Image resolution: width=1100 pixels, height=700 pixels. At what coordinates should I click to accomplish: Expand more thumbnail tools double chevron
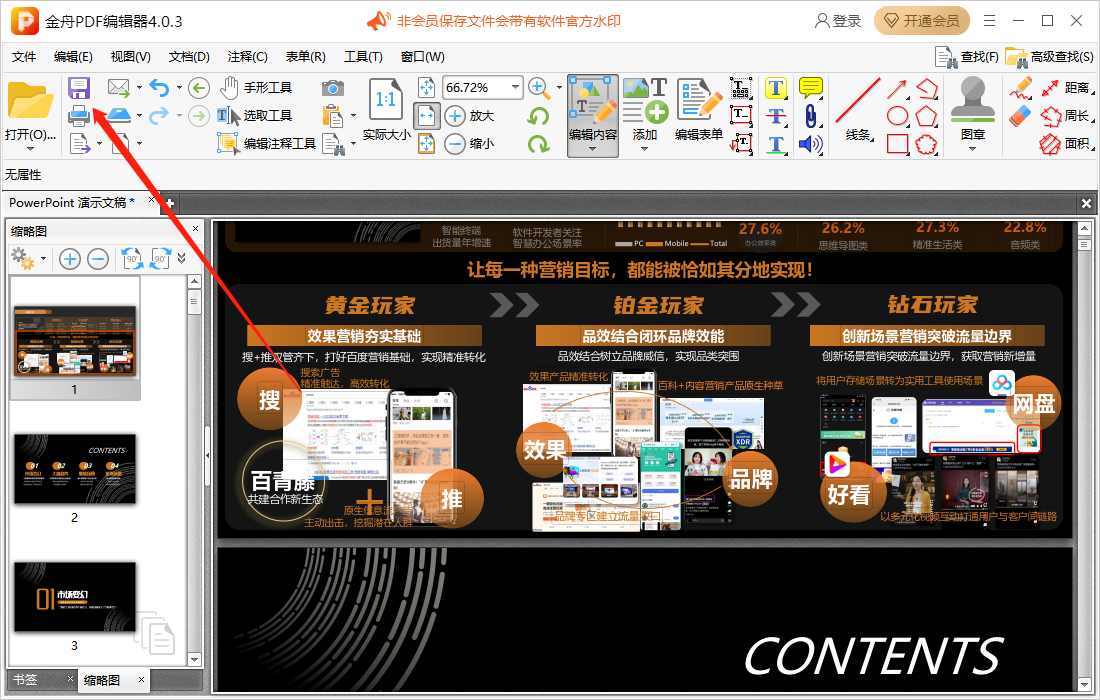[182, 259]
